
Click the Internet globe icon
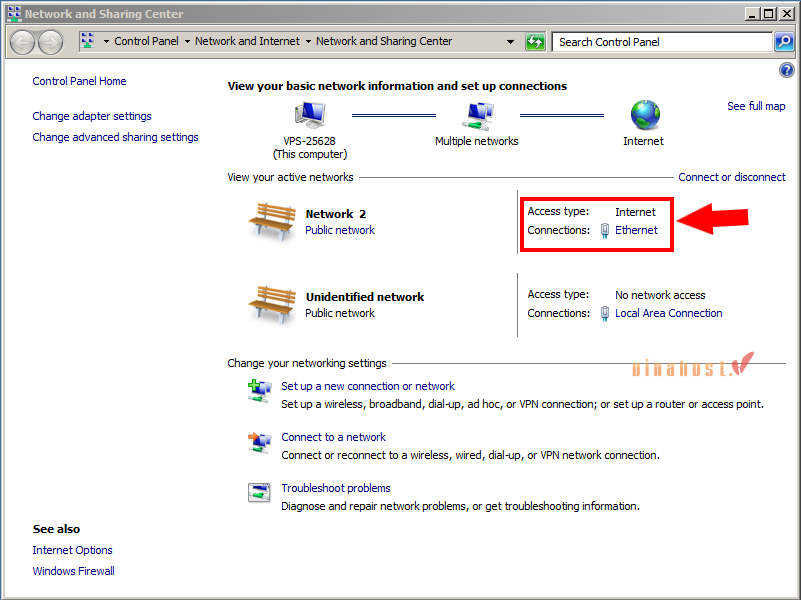click(643, 115)
